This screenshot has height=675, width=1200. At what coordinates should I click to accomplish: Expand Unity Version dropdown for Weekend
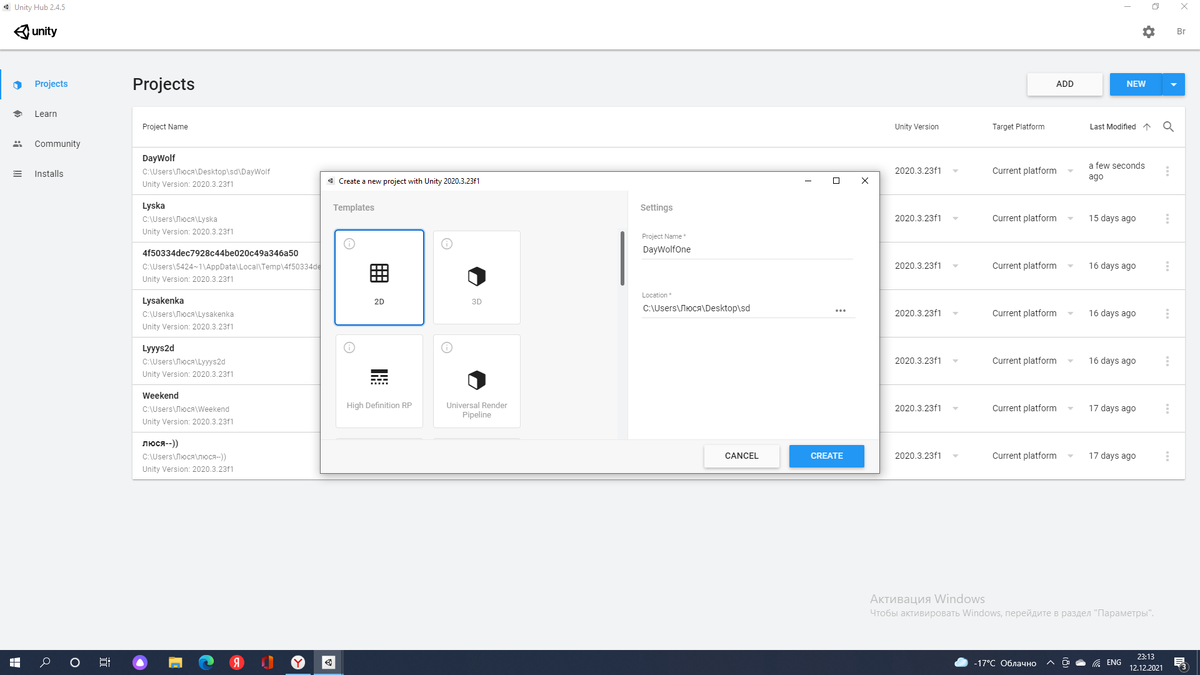[955, 408]
